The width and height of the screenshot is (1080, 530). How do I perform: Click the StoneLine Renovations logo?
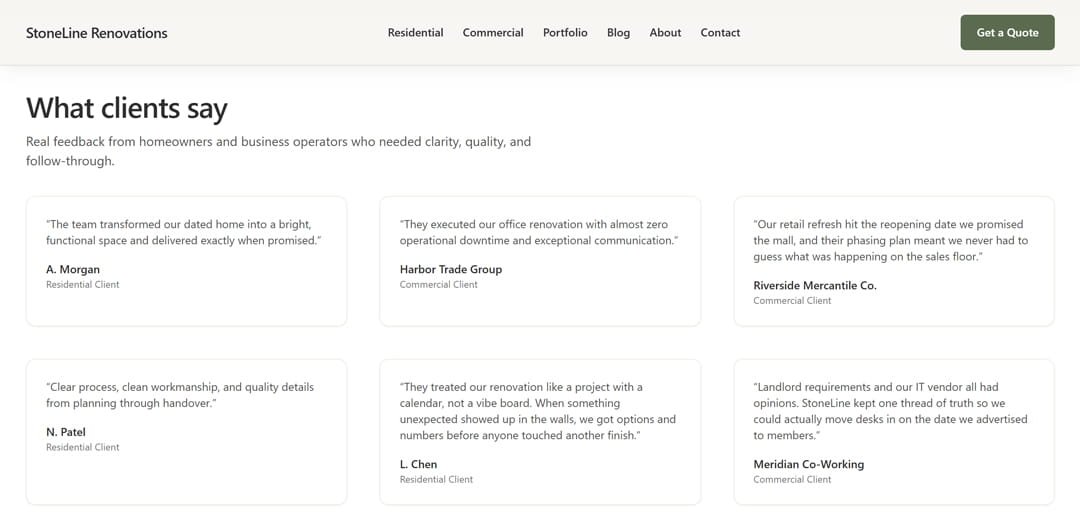97,33
